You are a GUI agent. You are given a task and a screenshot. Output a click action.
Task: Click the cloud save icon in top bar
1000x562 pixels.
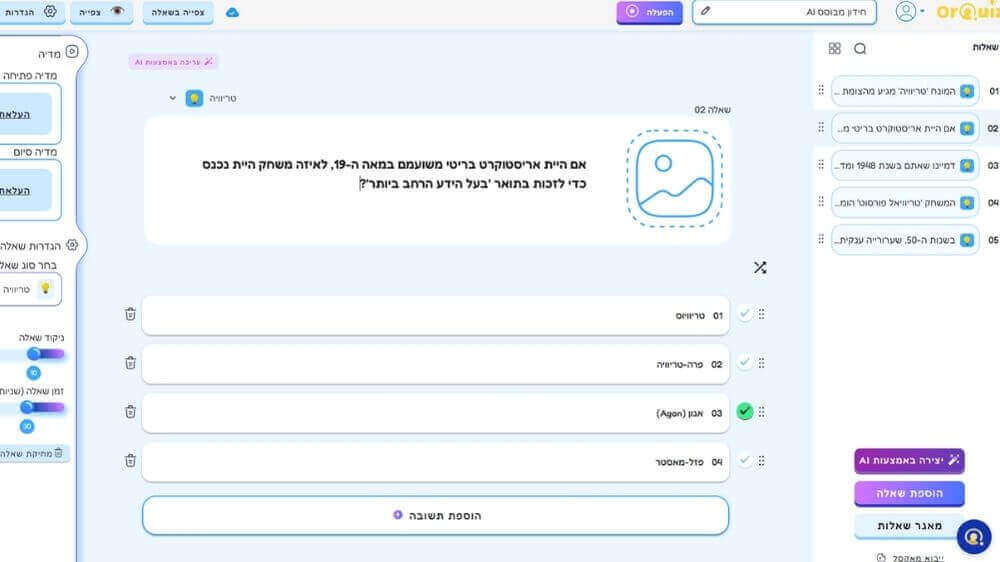point(233,12)
